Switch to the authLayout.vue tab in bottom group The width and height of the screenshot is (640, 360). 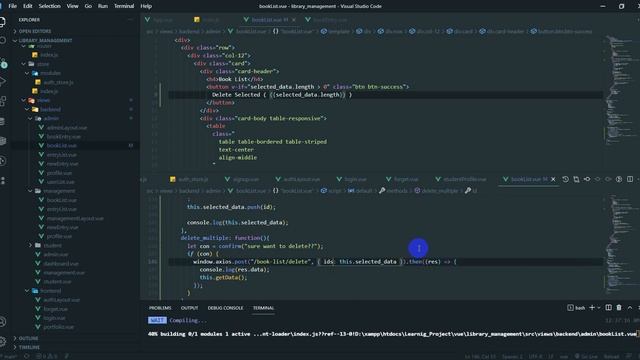[x=298, y=179]
